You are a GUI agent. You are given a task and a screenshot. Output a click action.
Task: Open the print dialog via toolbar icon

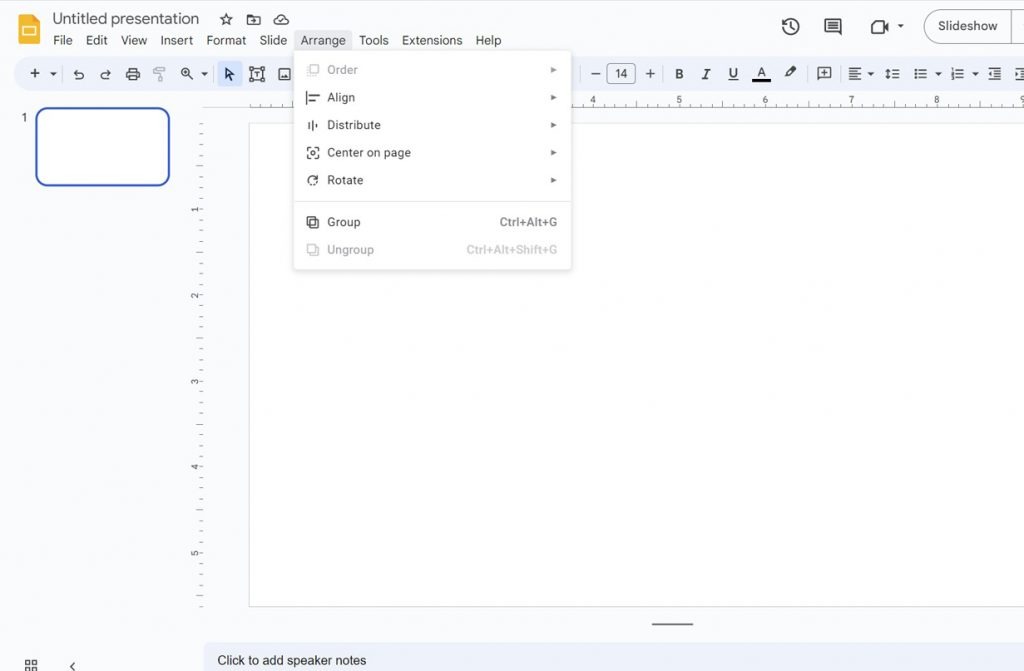(x=131, y=73)
